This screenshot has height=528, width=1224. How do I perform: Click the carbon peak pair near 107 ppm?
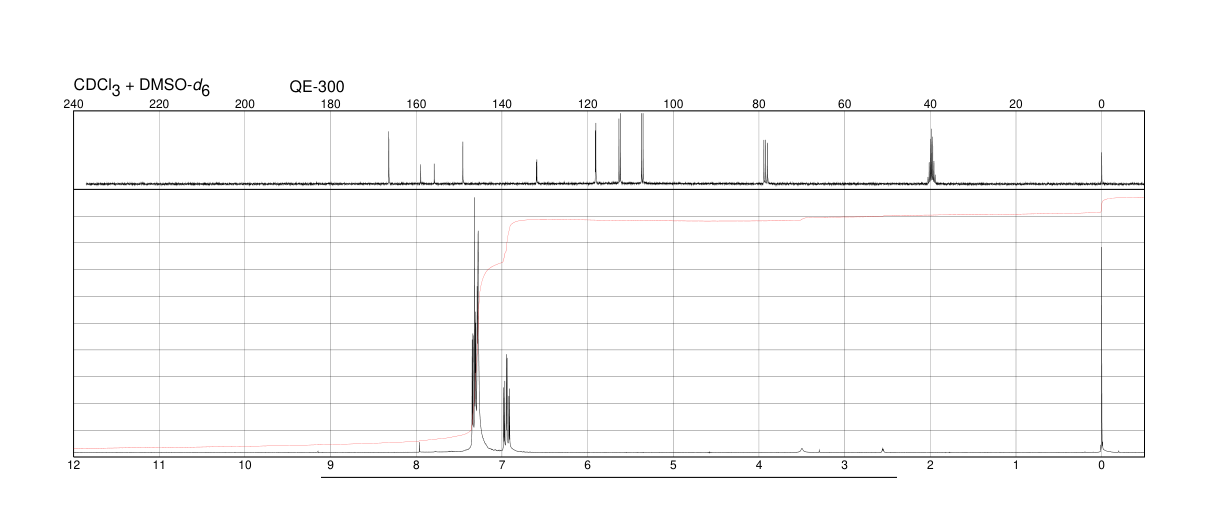[x=642, y=148]
